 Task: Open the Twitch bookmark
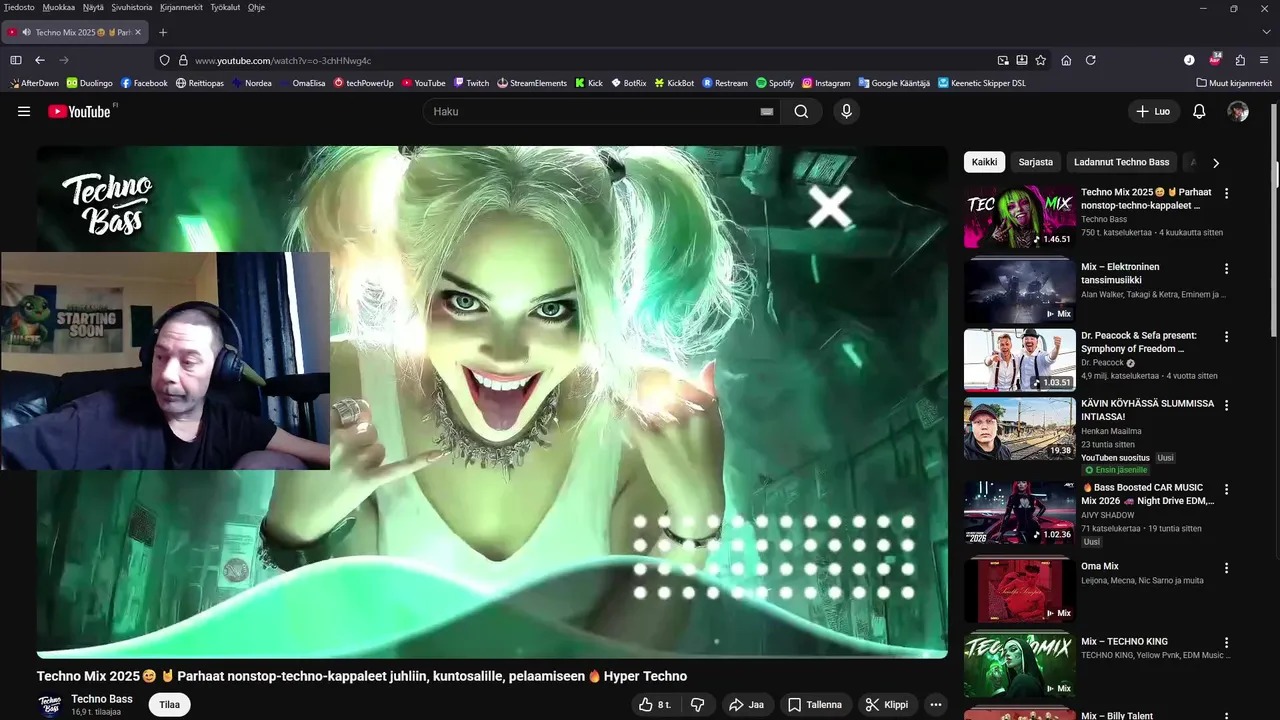pyautogui.click(x=471, y=83)
